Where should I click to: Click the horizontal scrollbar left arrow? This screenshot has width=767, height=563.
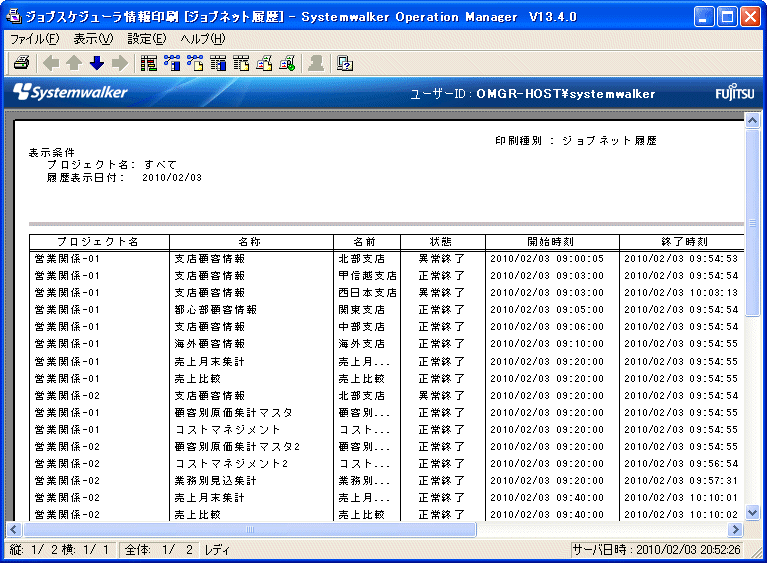15,529
